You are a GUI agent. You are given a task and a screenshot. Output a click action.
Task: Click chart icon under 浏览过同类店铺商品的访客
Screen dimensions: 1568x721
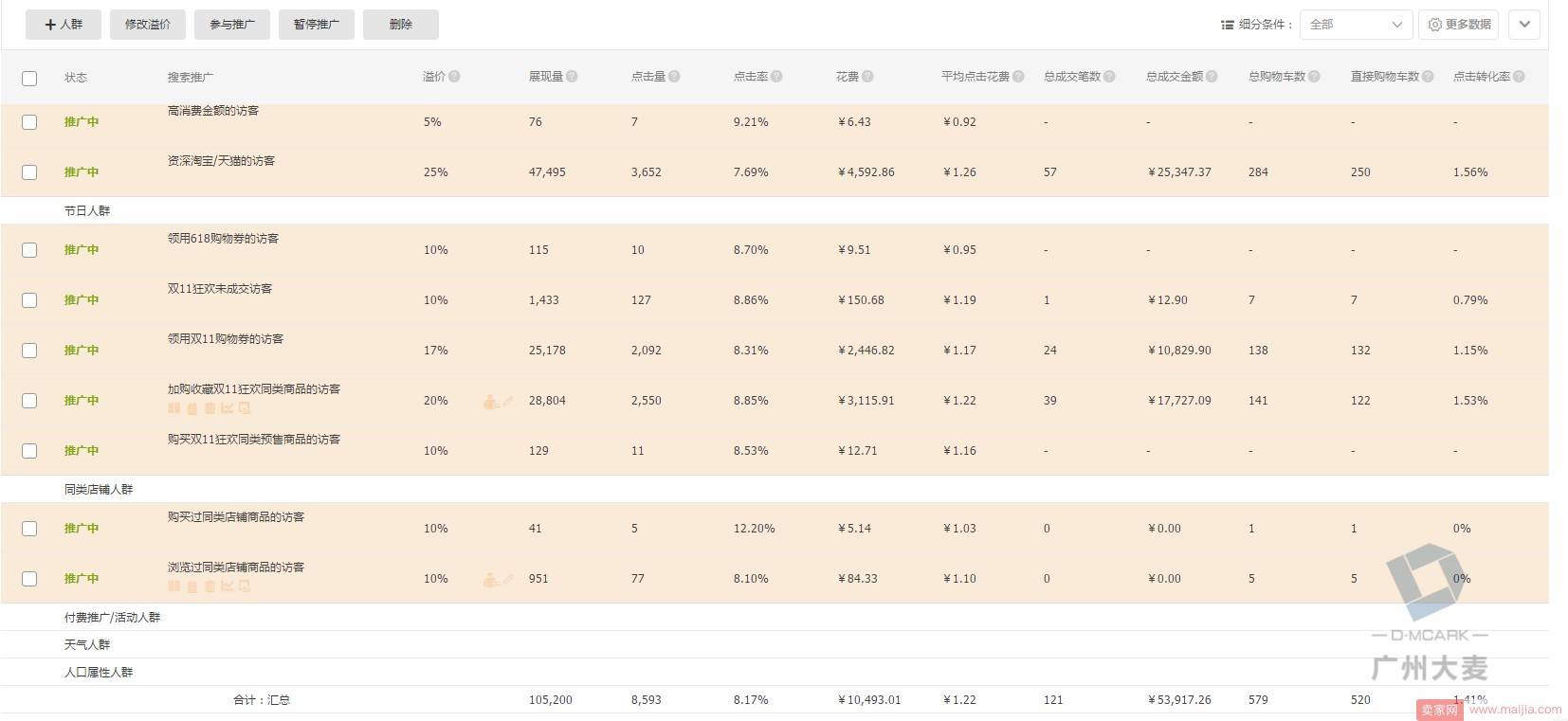(x=227, y=586)
